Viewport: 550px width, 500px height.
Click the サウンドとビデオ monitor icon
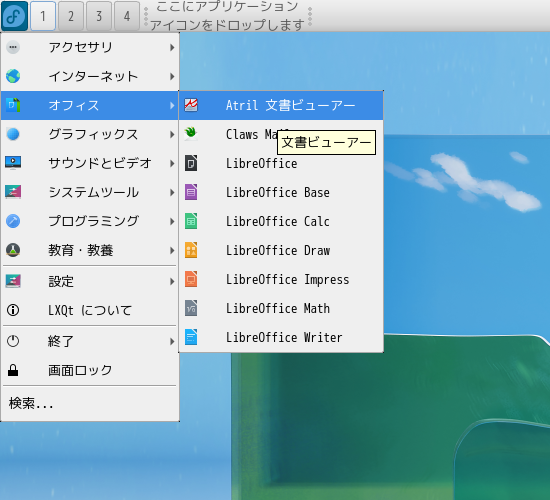(x=13, y=163)
